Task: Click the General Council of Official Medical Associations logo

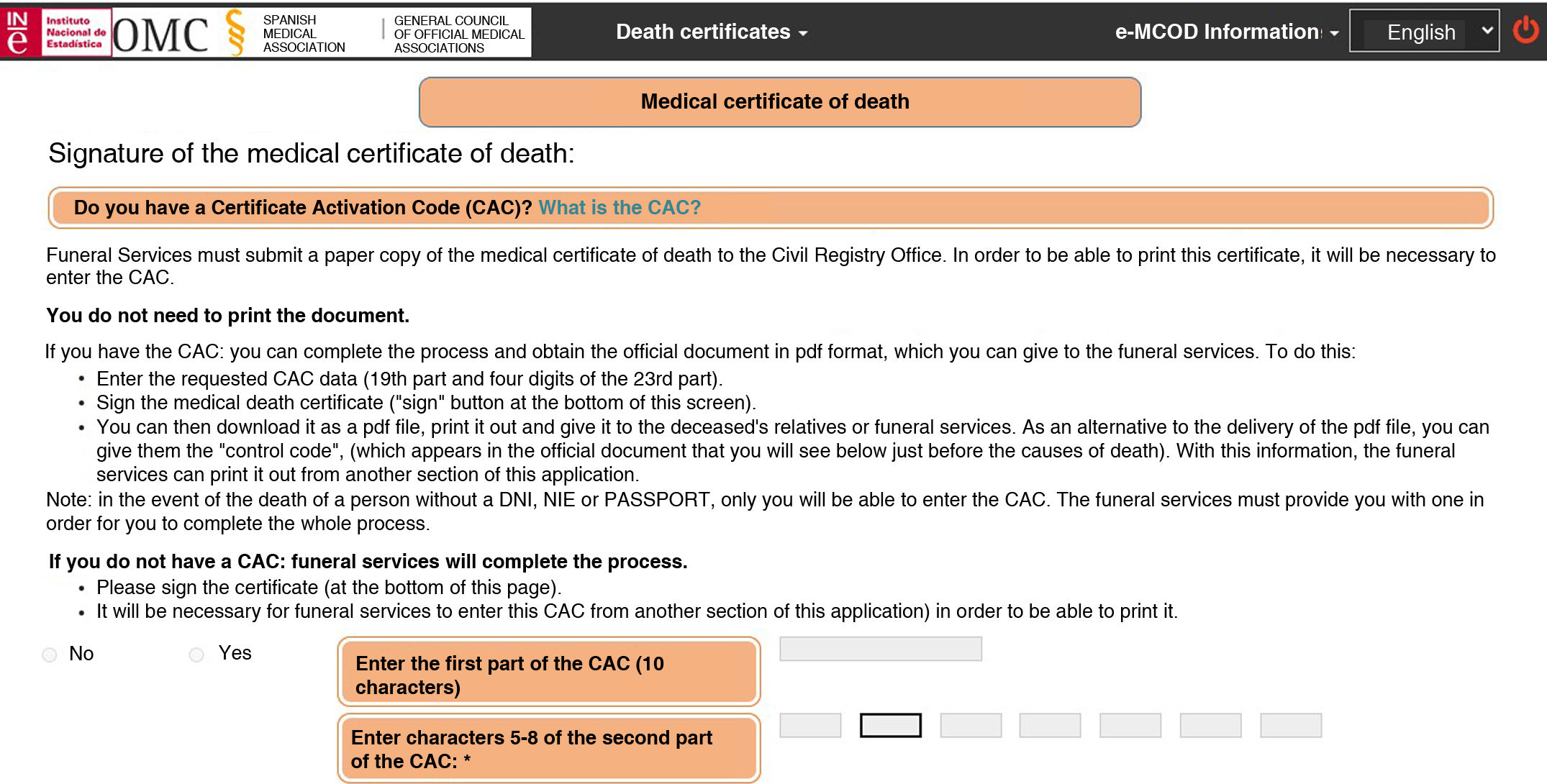Action: point(458,34)
